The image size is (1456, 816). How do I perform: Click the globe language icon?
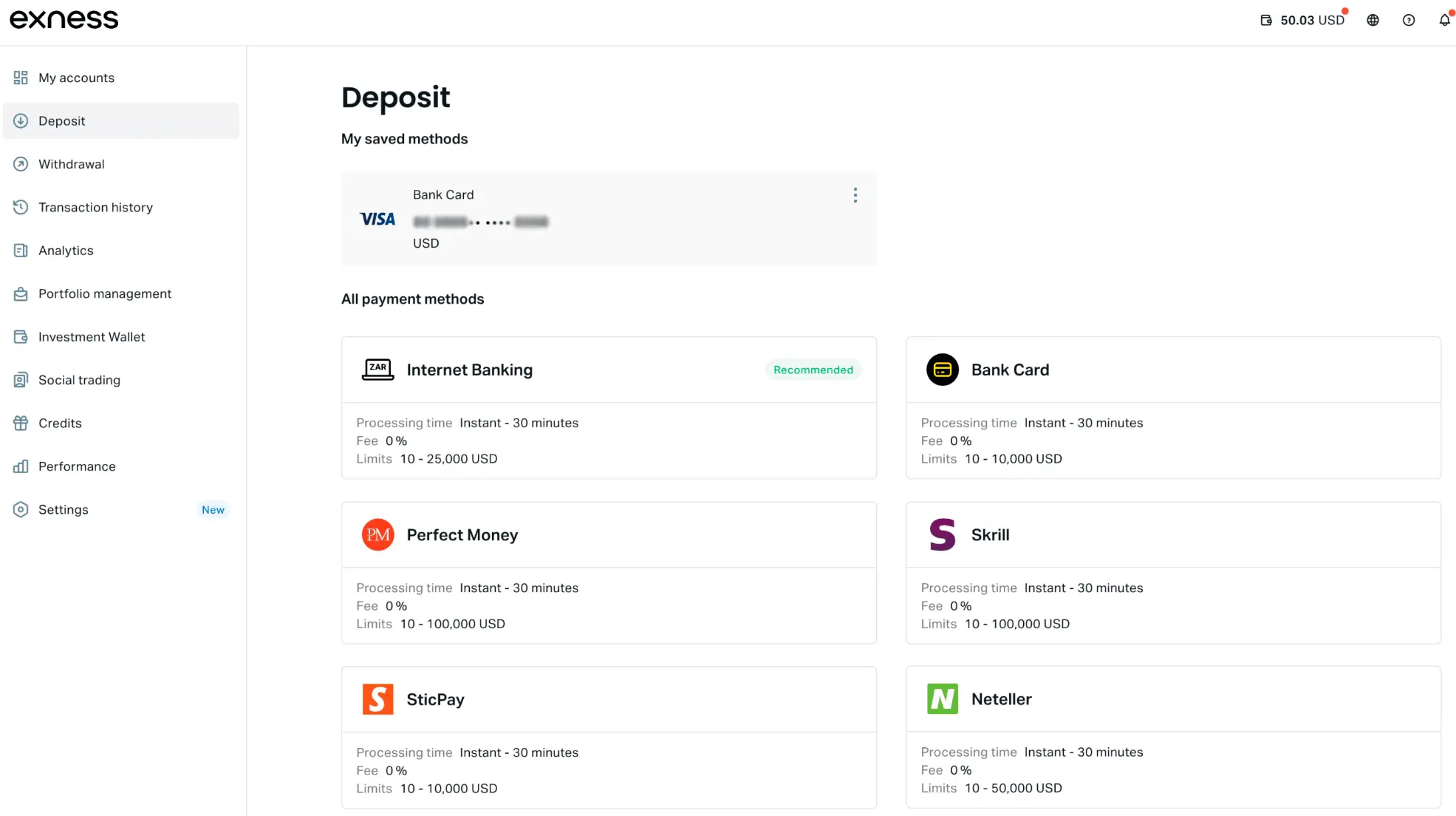click(1373, 20)
